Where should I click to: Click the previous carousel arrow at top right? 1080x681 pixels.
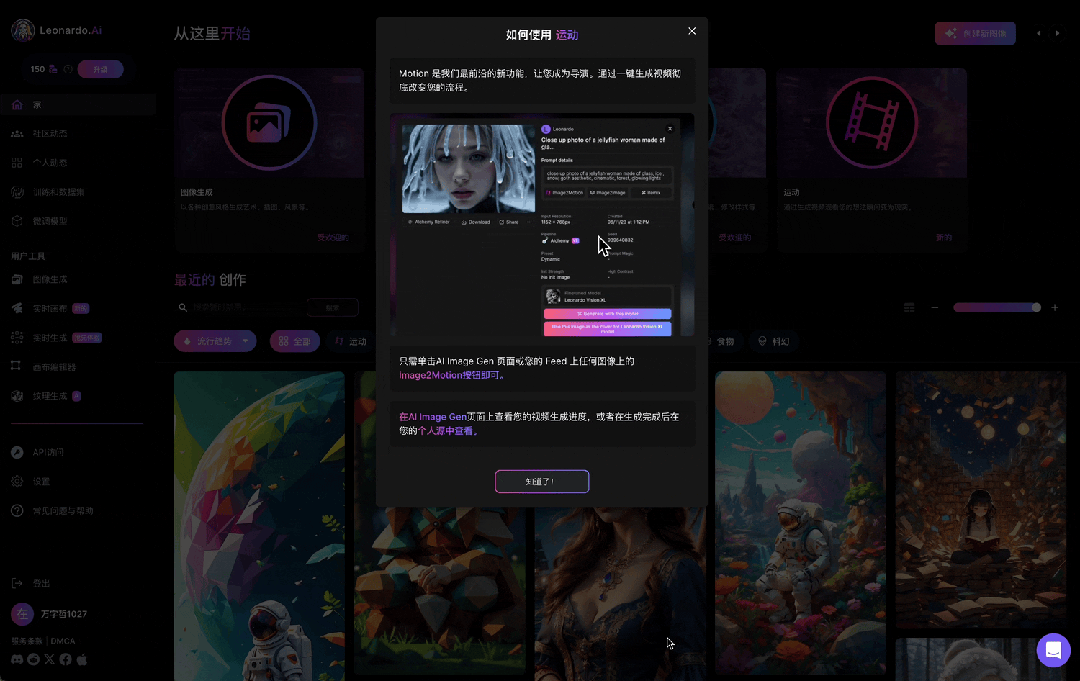pyautogui.click(x=1039, y=33)
